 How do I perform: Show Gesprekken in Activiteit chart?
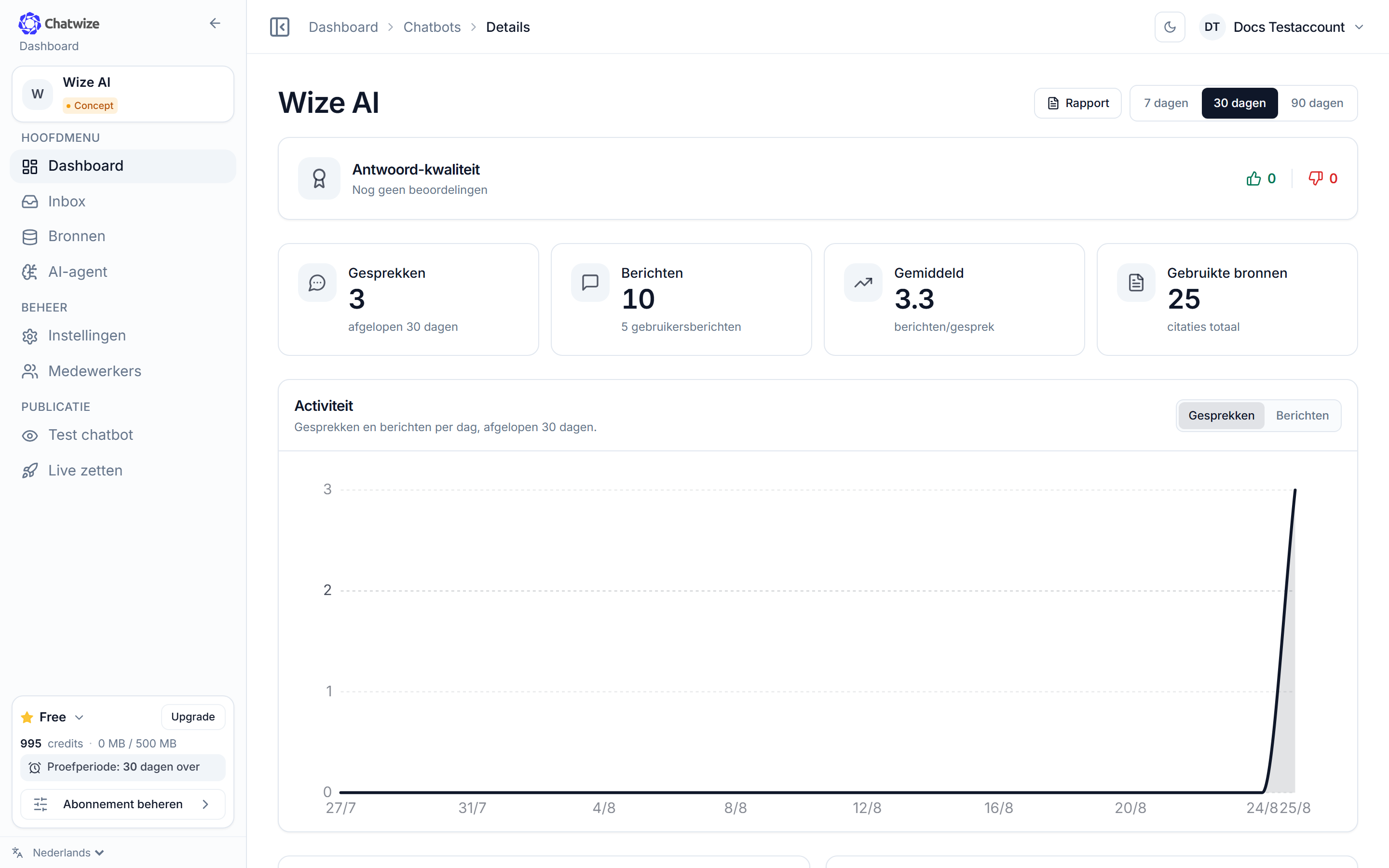pyautogui.click(x=1221, y=416)
